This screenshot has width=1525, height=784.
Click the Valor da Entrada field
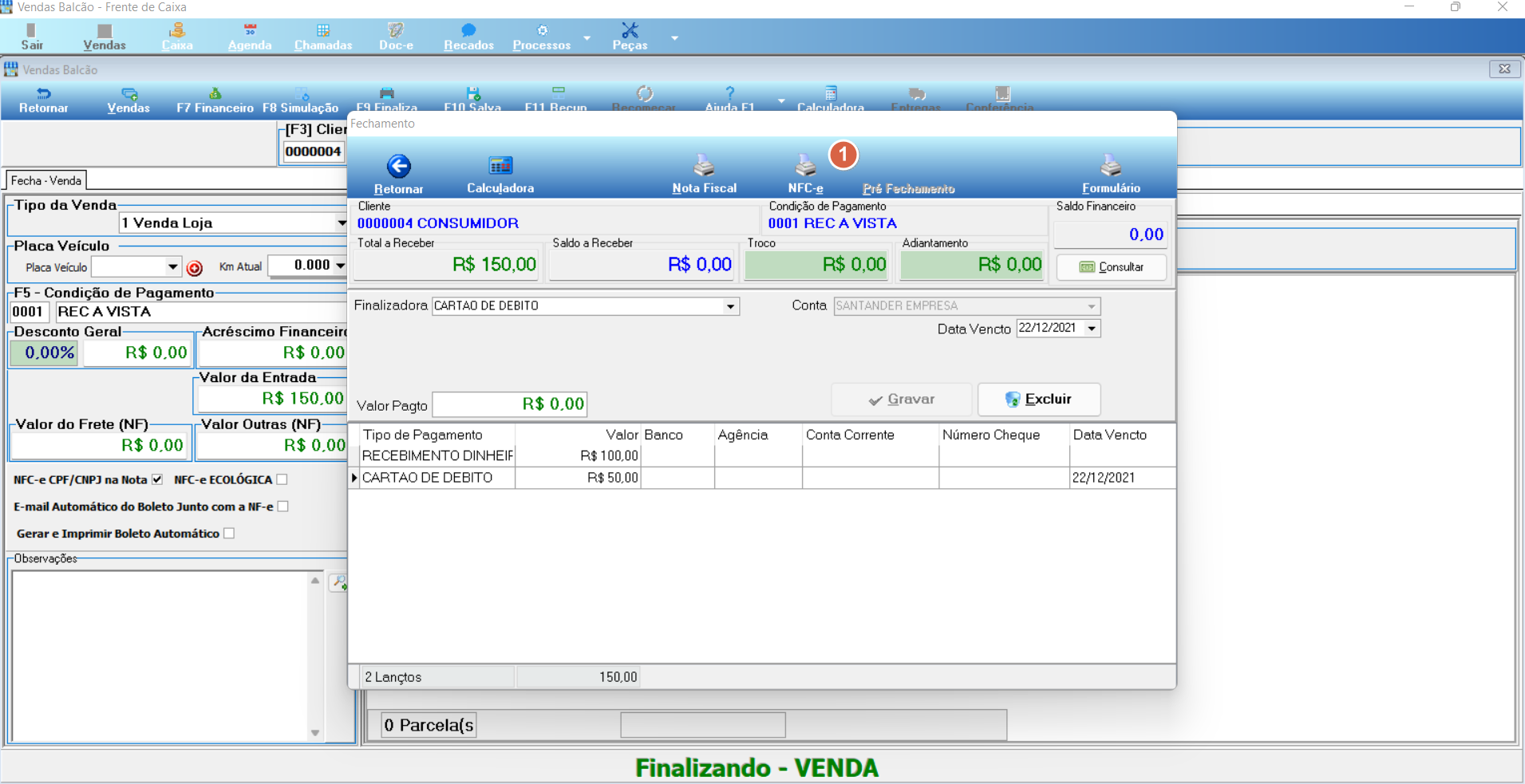(272, 398)
